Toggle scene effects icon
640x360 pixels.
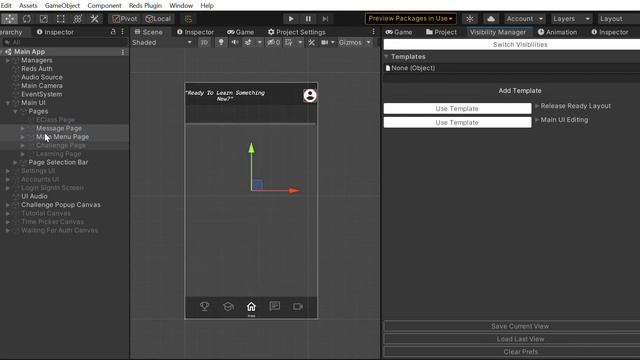(248, 42)
